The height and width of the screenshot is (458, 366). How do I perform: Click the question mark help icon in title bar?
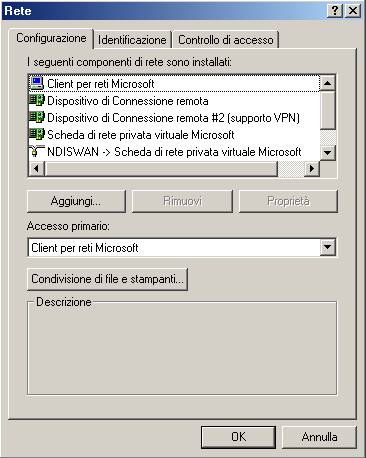tap(335, 11)
